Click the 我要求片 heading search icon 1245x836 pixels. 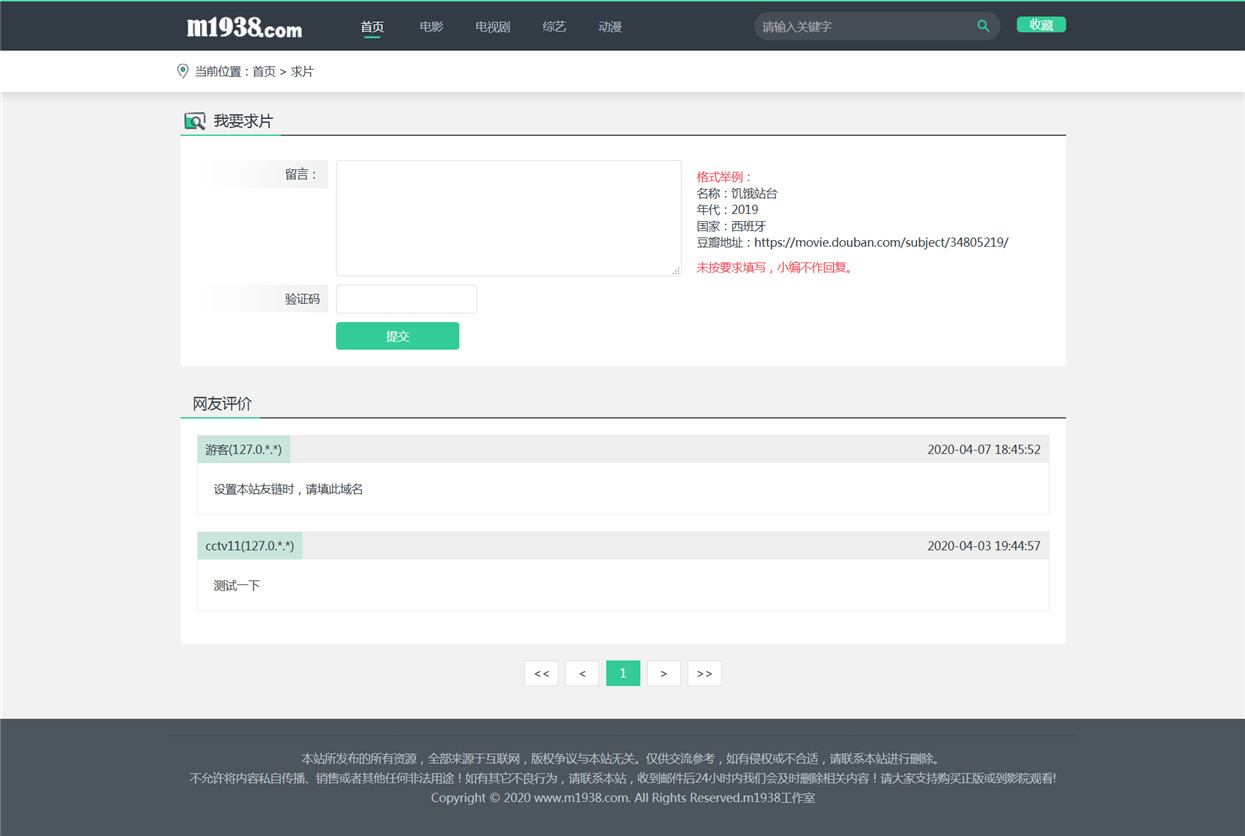click(x=194, y=121)
